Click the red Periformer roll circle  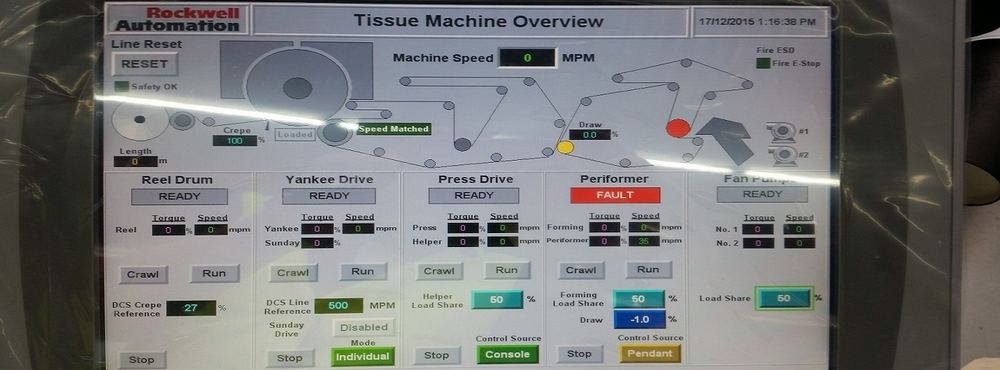[678, 128]
